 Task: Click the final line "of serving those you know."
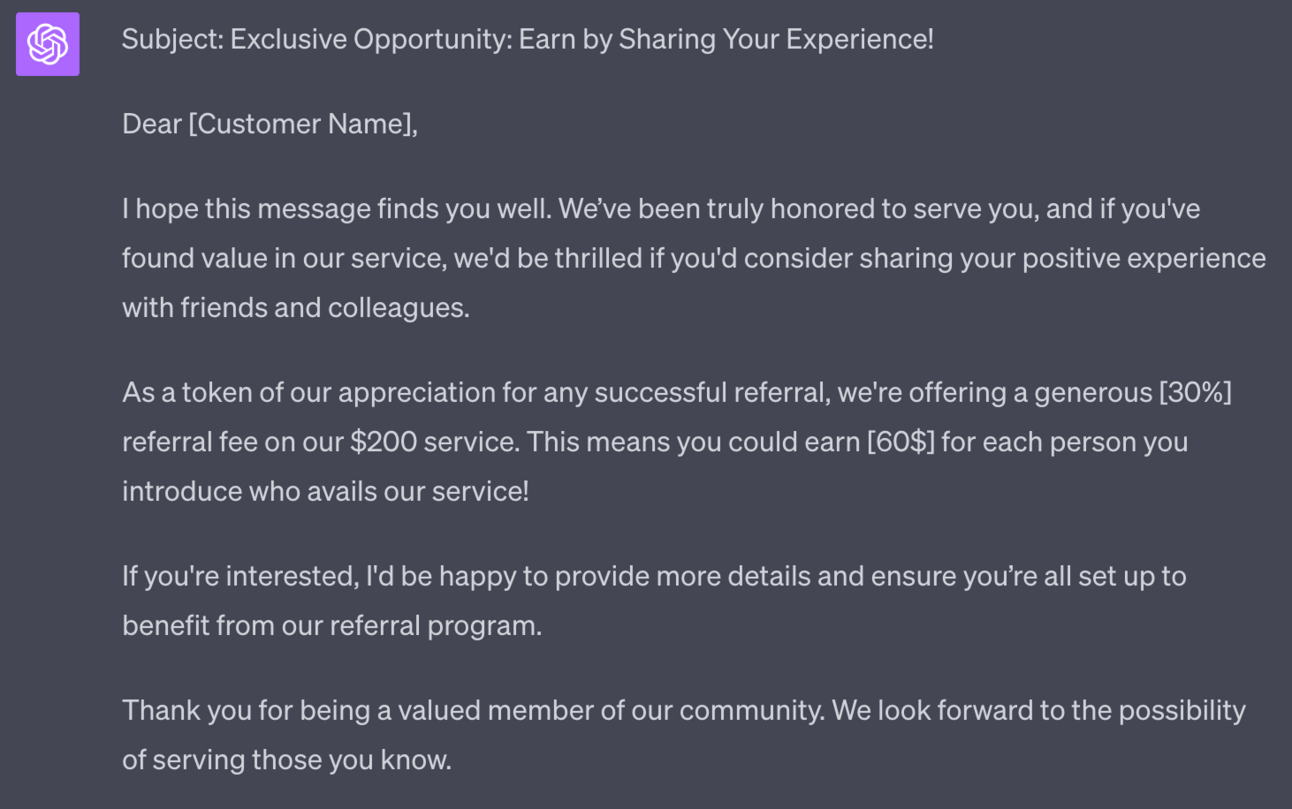286,759
